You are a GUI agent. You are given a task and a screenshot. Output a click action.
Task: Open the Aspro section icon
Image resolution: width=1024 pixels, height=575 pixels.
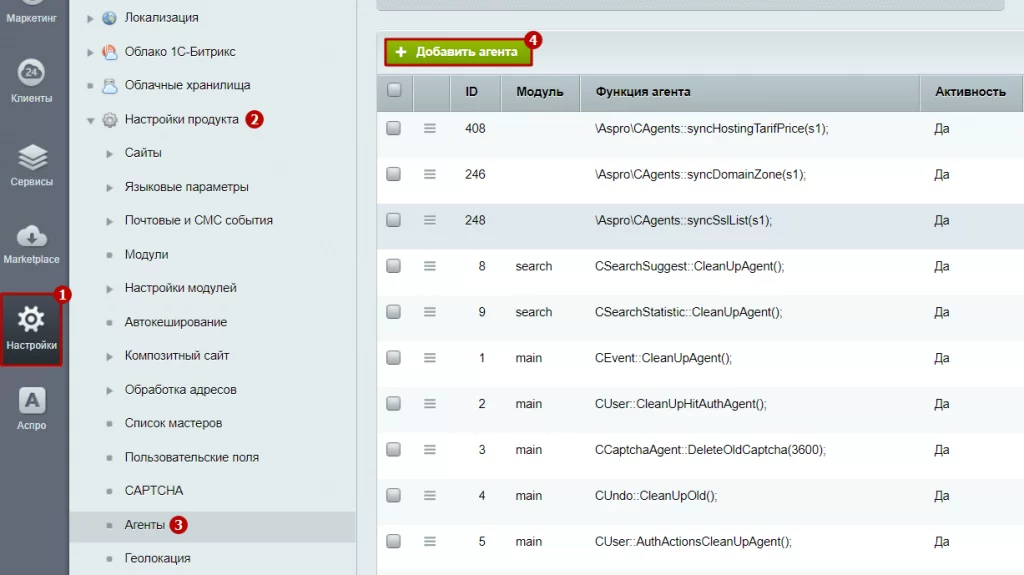(x=32, y=409)
